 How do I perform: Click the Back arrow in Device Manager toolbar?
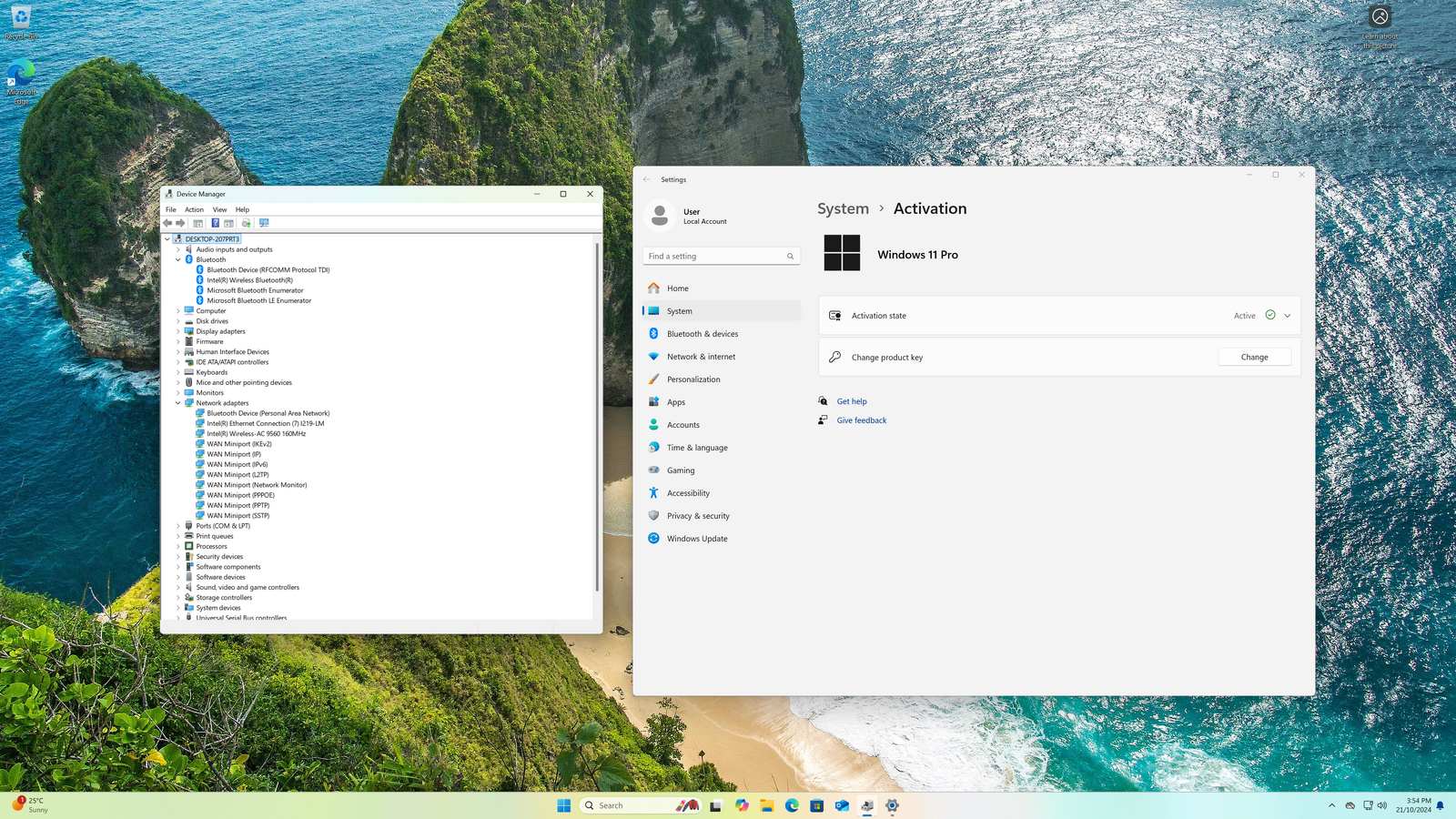(167, 223)
